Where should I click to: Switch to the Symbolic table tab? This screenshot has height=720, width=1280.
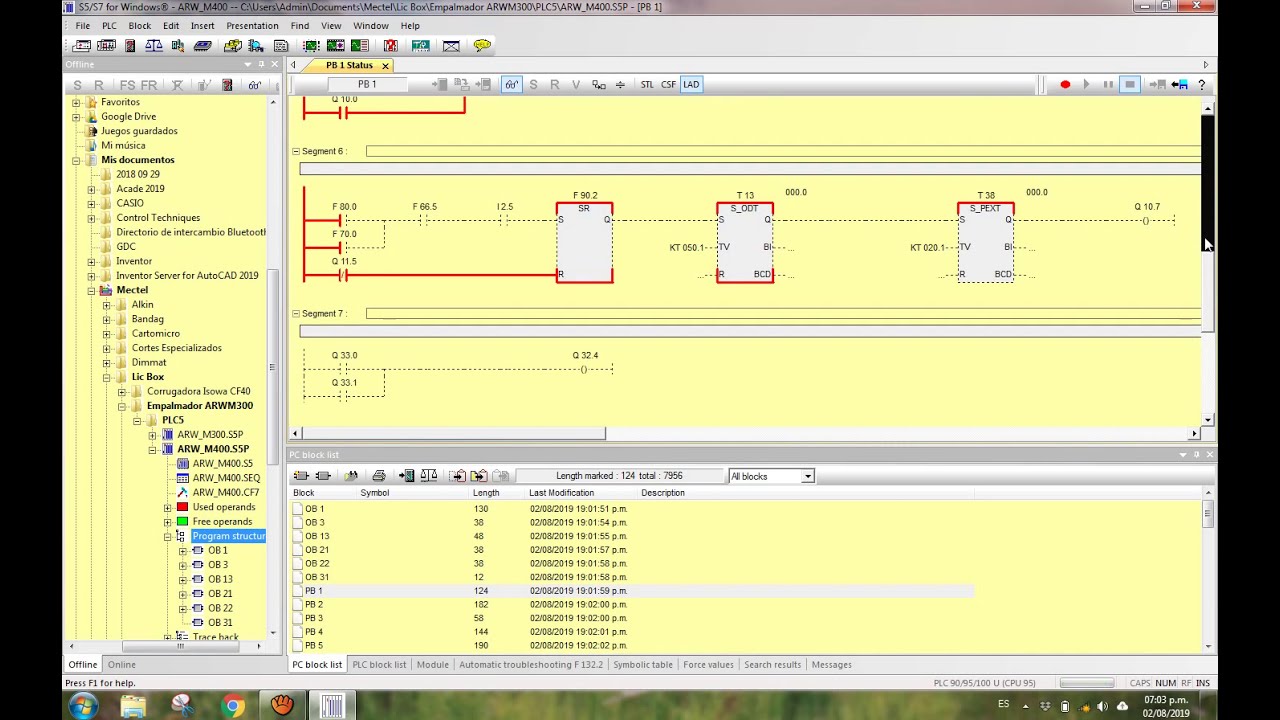pos(642,664)
